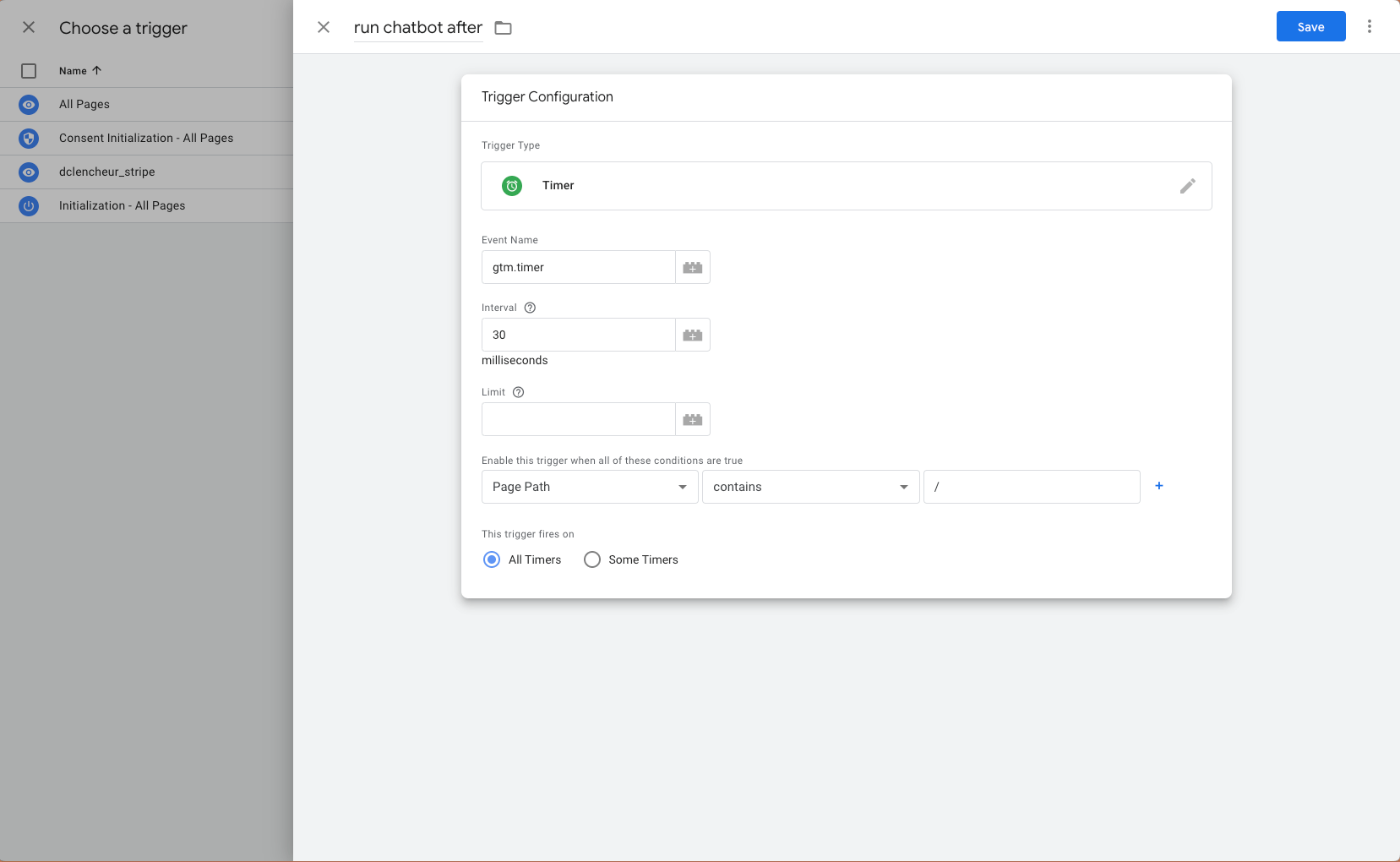
Task: Insert variable into Event Name field
Action: 692,268
